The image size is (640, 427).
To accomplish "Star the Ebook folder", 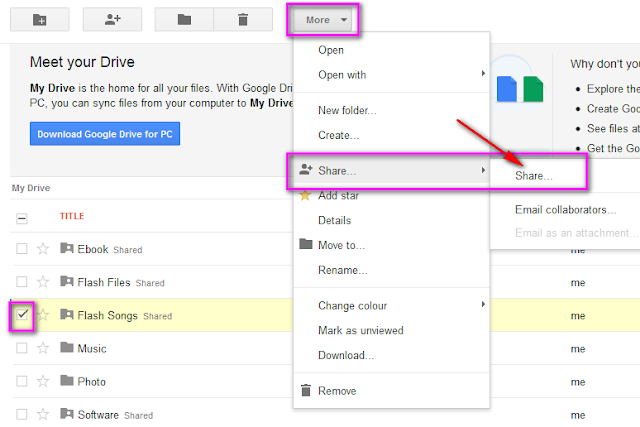I will pos(43,249).
